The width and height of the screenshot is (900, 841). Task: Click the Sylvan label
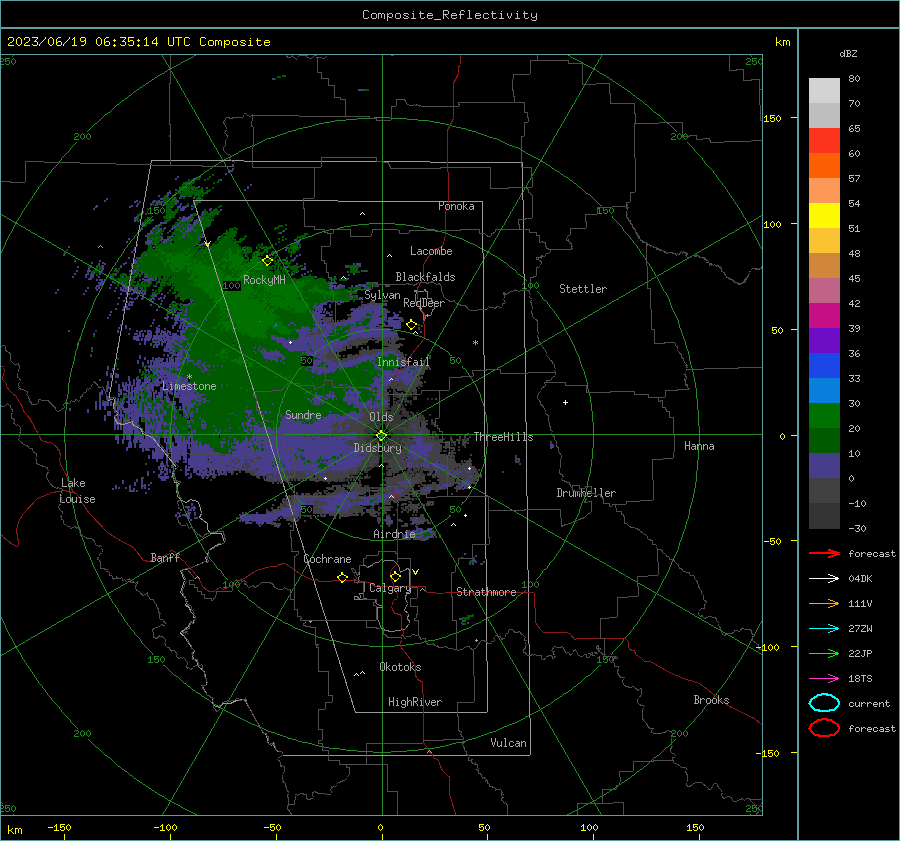point(382,296)
